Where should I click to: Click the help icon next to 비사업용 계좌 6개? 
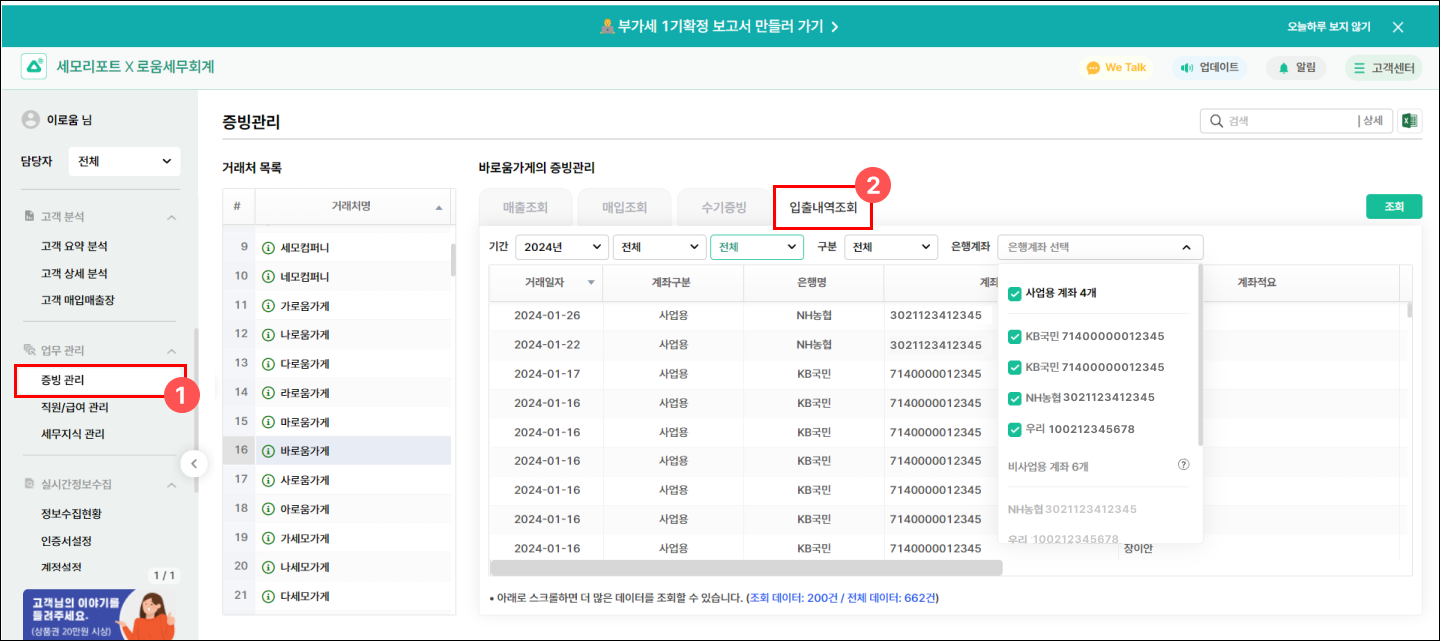(x=1183, y=465)
